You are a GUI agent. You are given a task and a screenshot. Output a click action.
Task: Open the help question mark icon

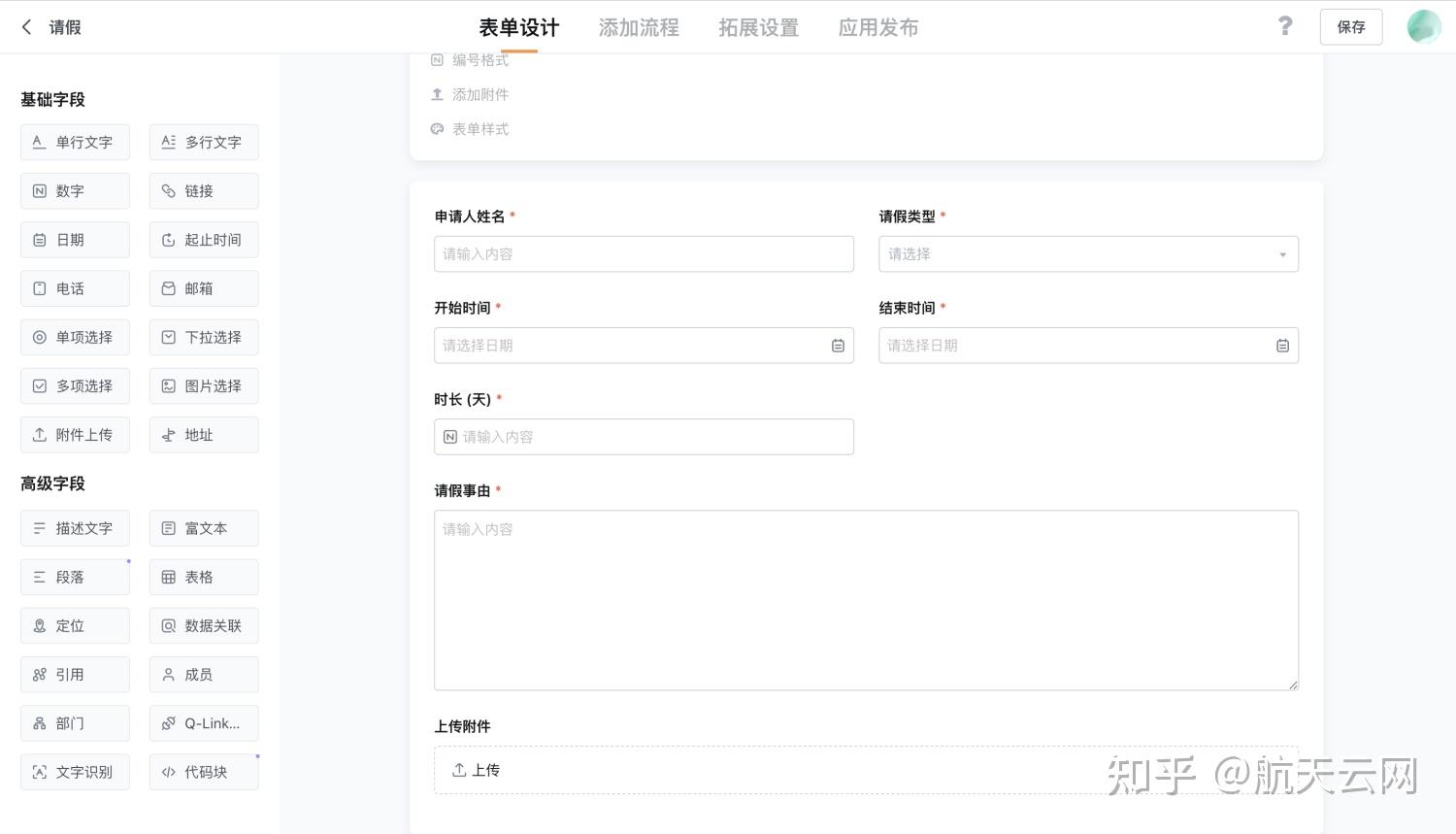click(1285, 26)
